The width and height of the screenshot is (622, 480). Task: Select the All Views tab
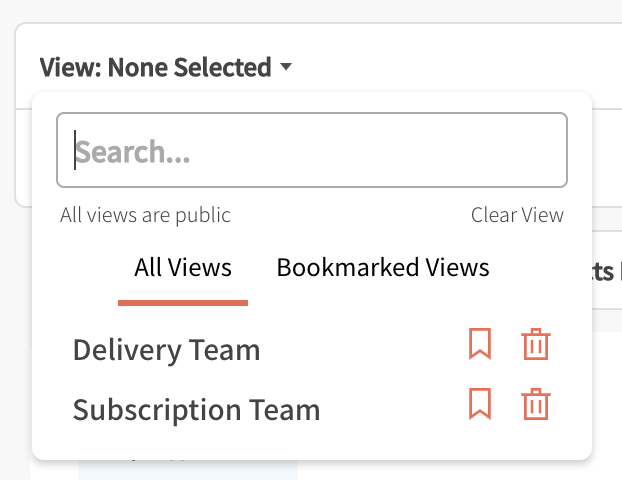coord(183,268)
